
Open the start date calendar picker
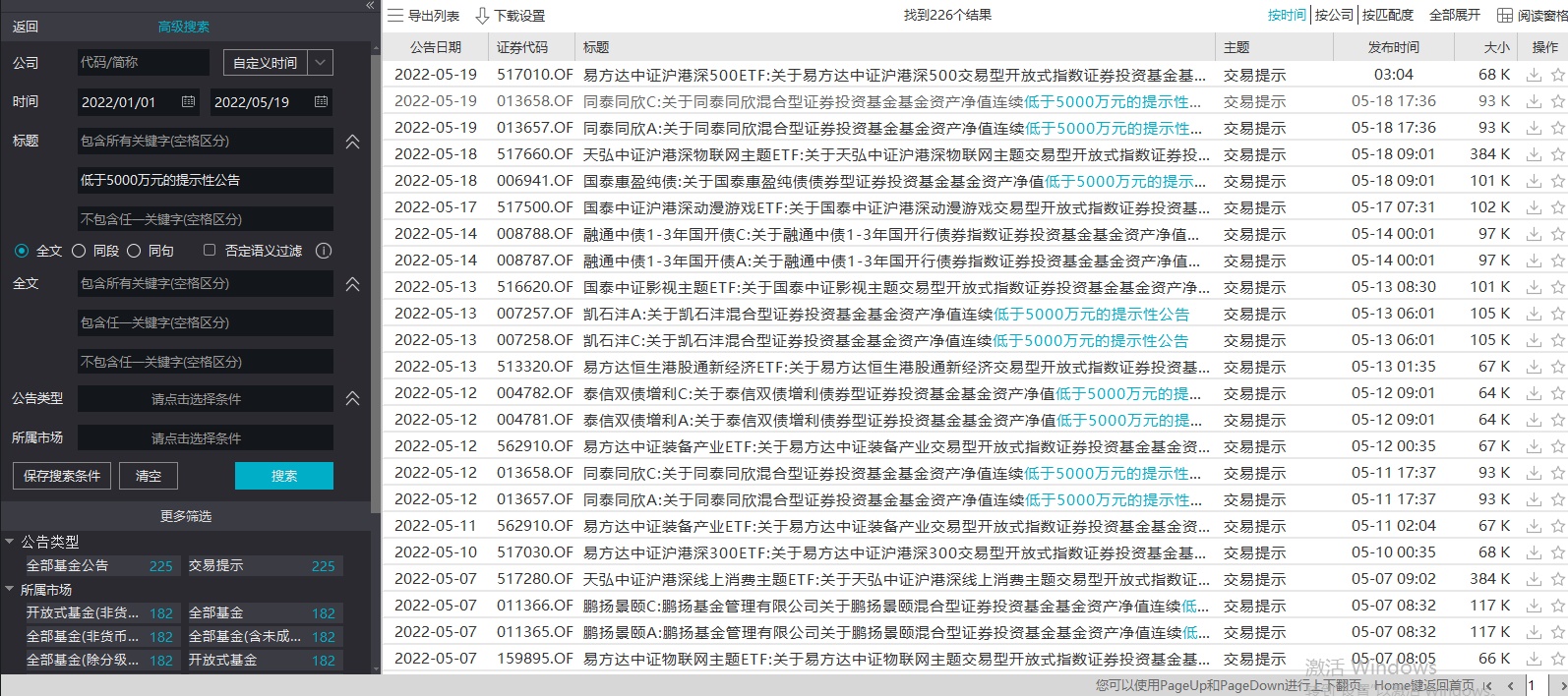pyautogui.click(x=189, y=102)
